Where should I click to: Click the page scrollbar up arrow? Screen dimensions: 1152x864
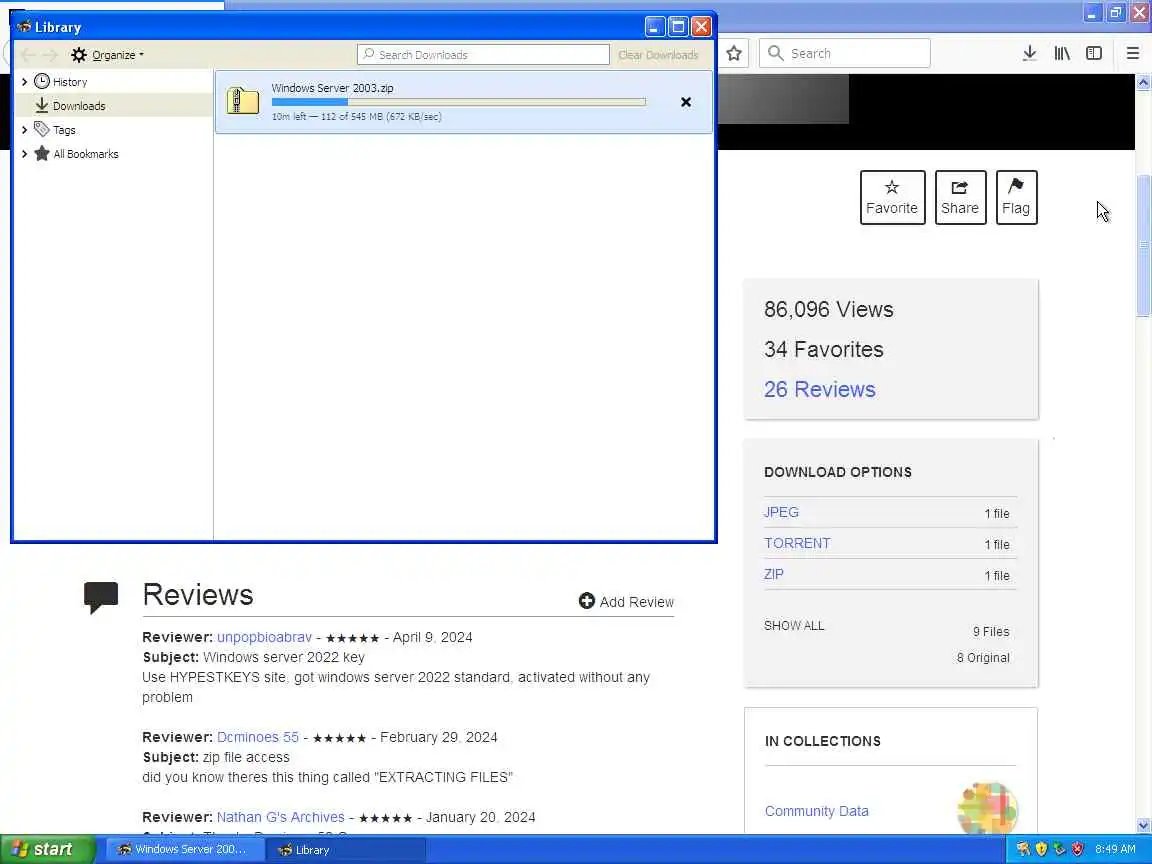[x=1143, y=82]
